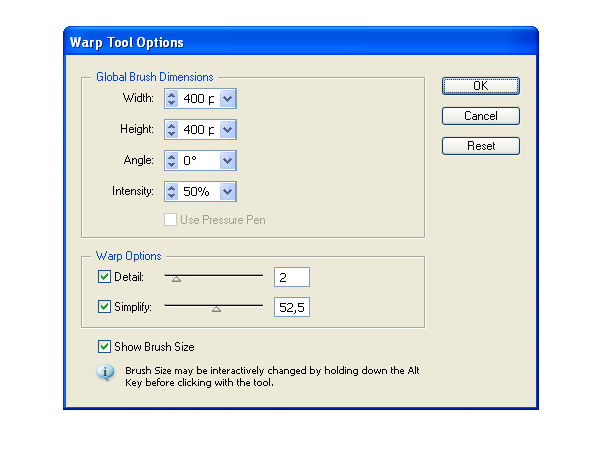Viewport: 600px width, 450px height.
Task: Open the Width dropdown list
Action: coord(228,99)
